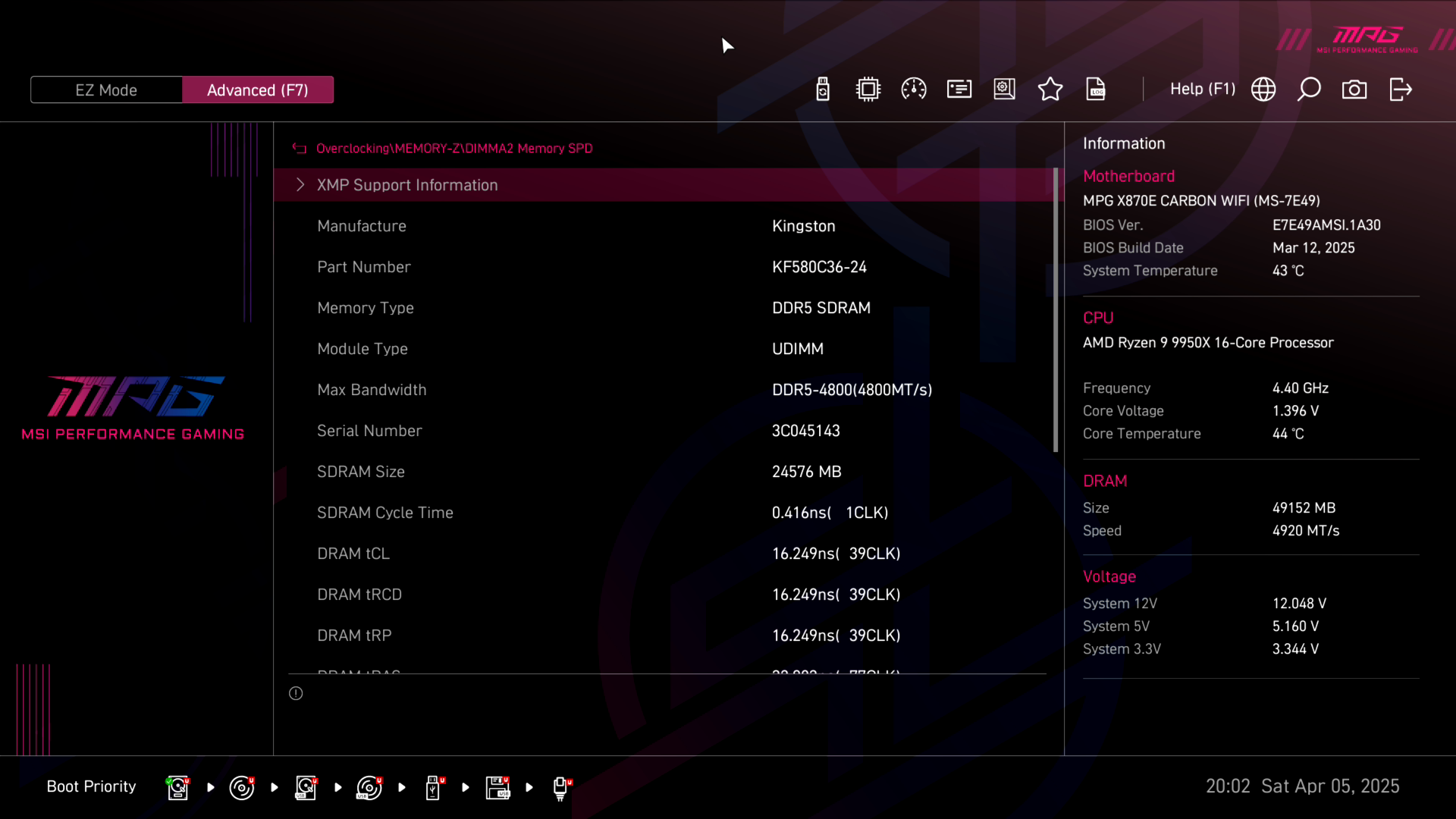Select the hard disk boot device icon

[x=177, y=787]
